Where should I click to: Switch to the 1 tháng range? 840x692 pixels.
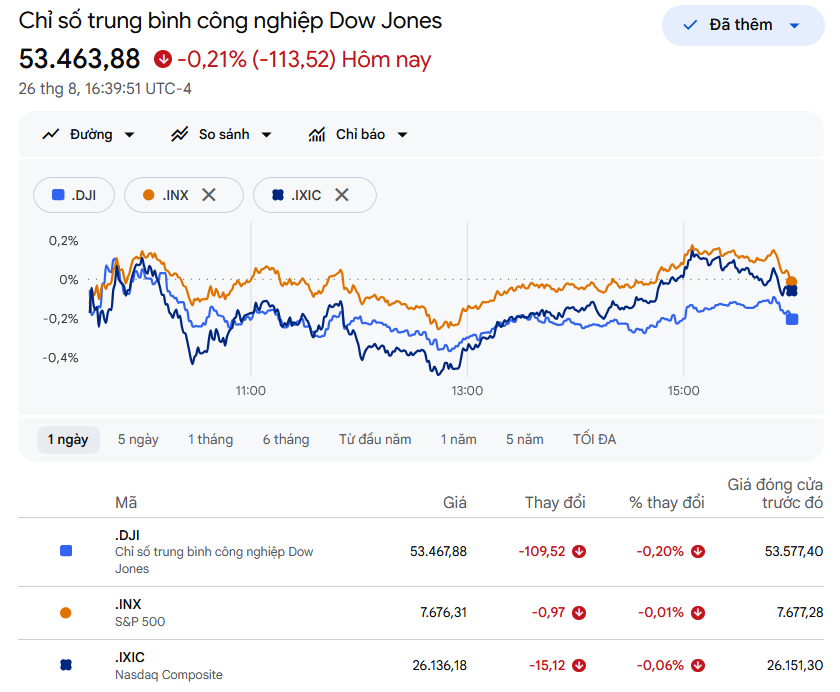pyautogui.click(x=211, y=440)
